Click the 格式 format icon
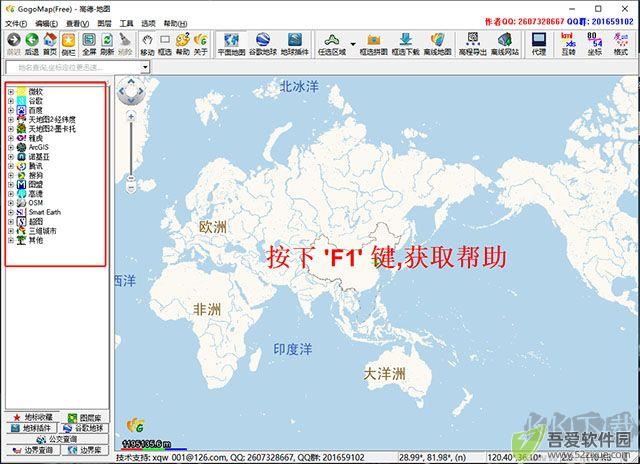The width and height of the screenshot is (640, 464). pyautogui.click(x=621, y=44)
